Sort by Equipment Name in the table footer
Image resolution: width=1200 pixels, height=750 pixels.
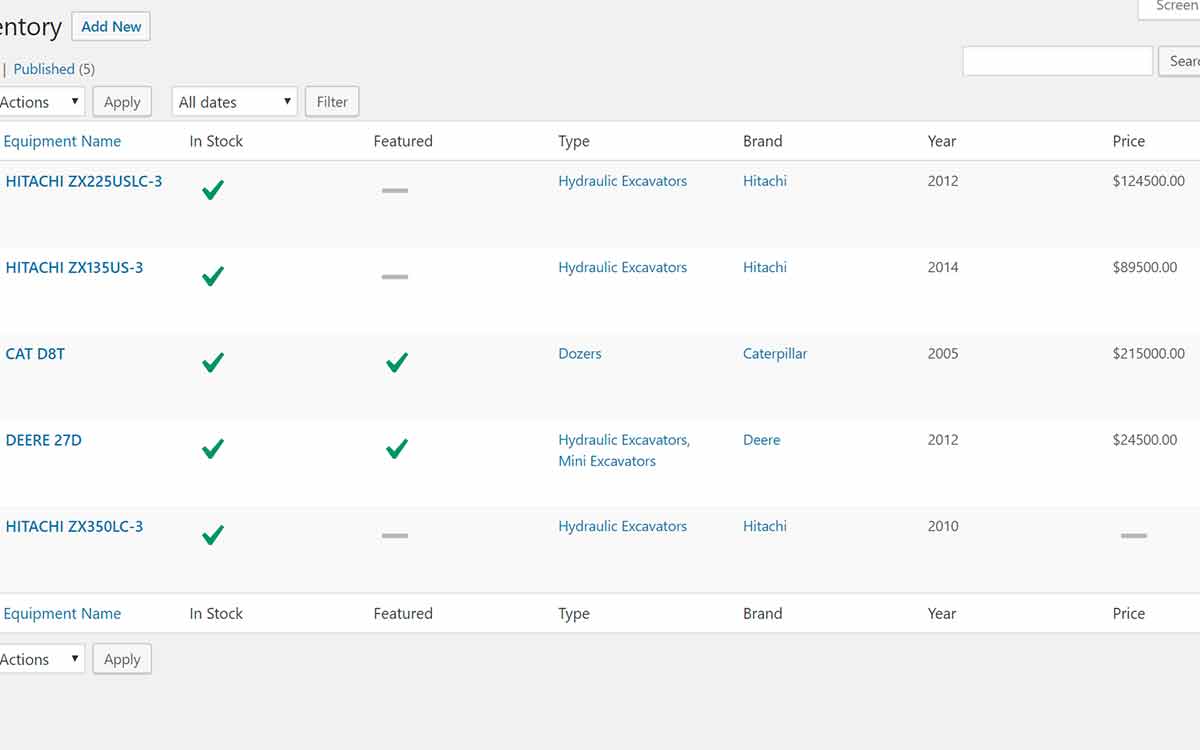point(62,614)
